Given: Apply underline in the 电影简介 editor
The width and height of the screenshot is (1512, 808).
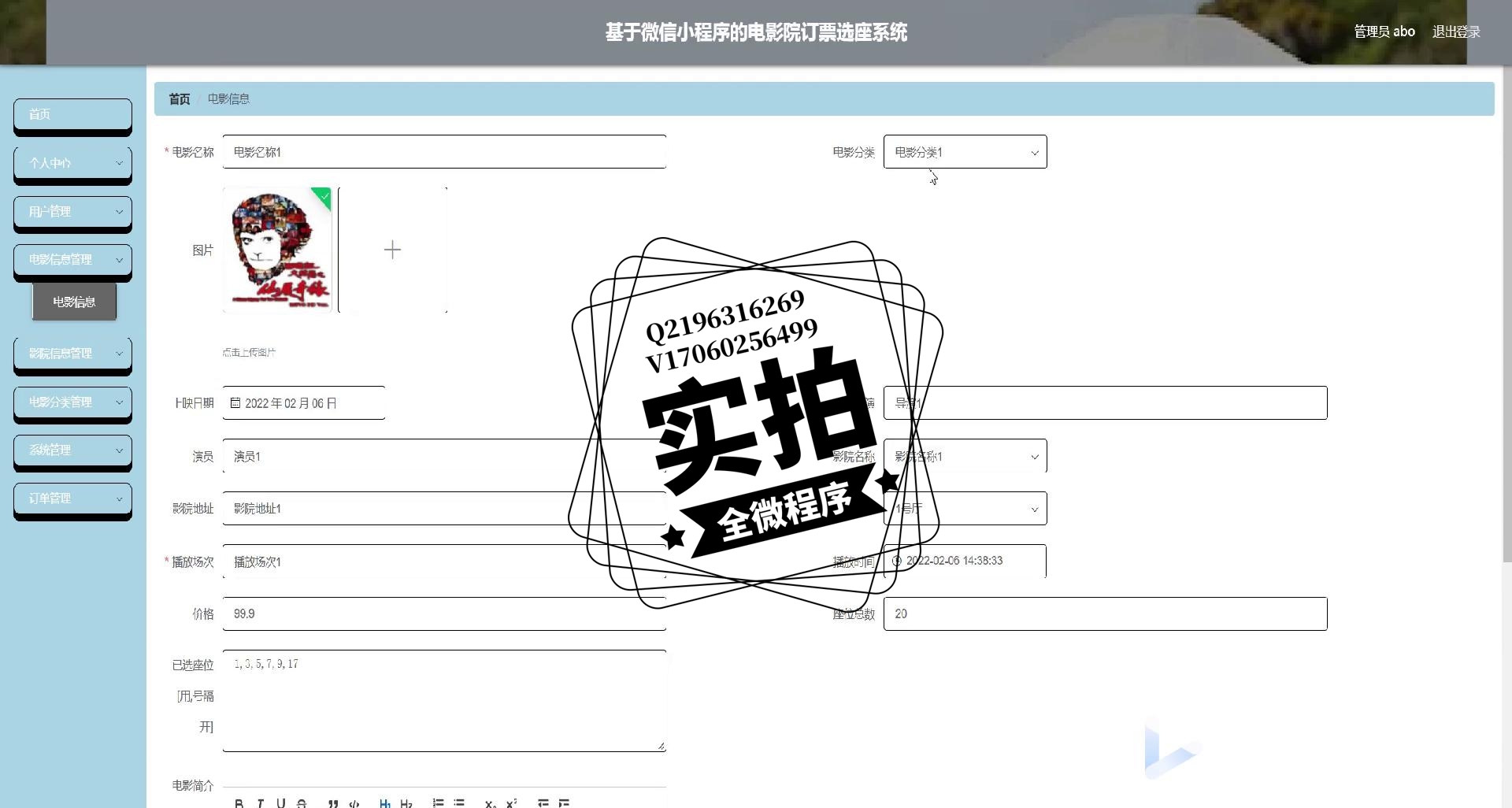Looking at the screenshot, I should [x=280, y=803].
